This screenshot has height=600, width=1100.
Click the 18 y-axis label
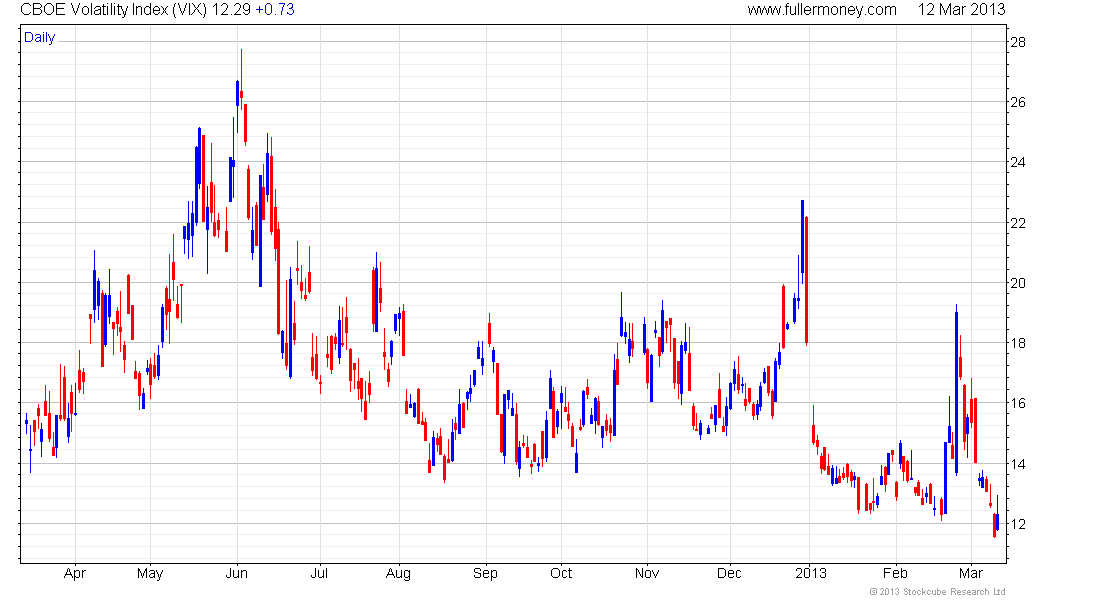[x=1017, y=343]
